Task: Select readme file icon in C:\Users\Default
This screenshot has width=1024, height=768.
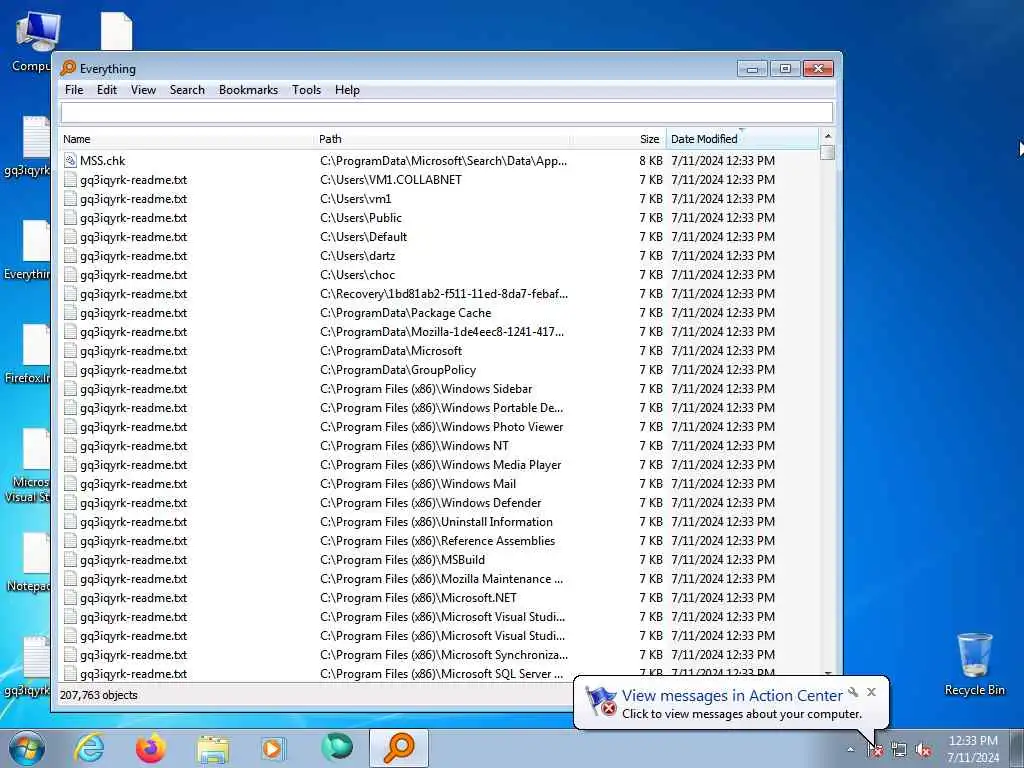Action: pos(71,236)
